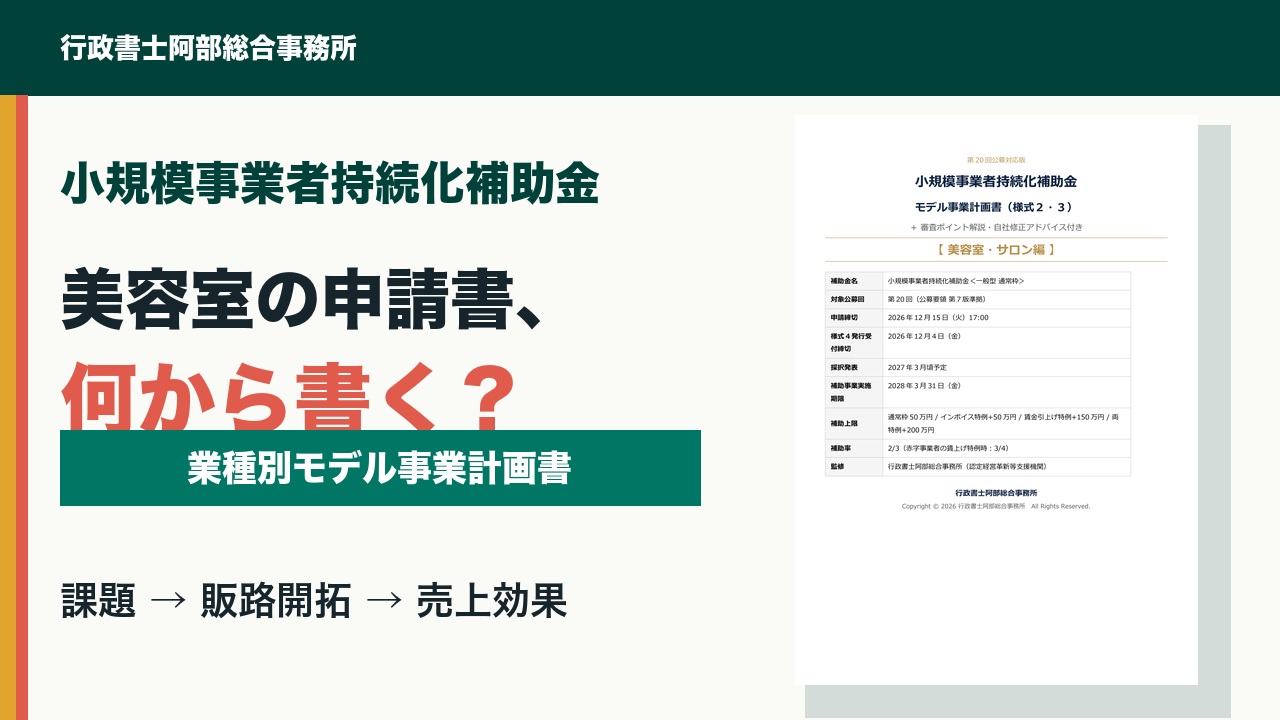The width and height of the screenshot is (1280, 720).
Task: Click the '補助金名' table row label
Action: (844, 281)
